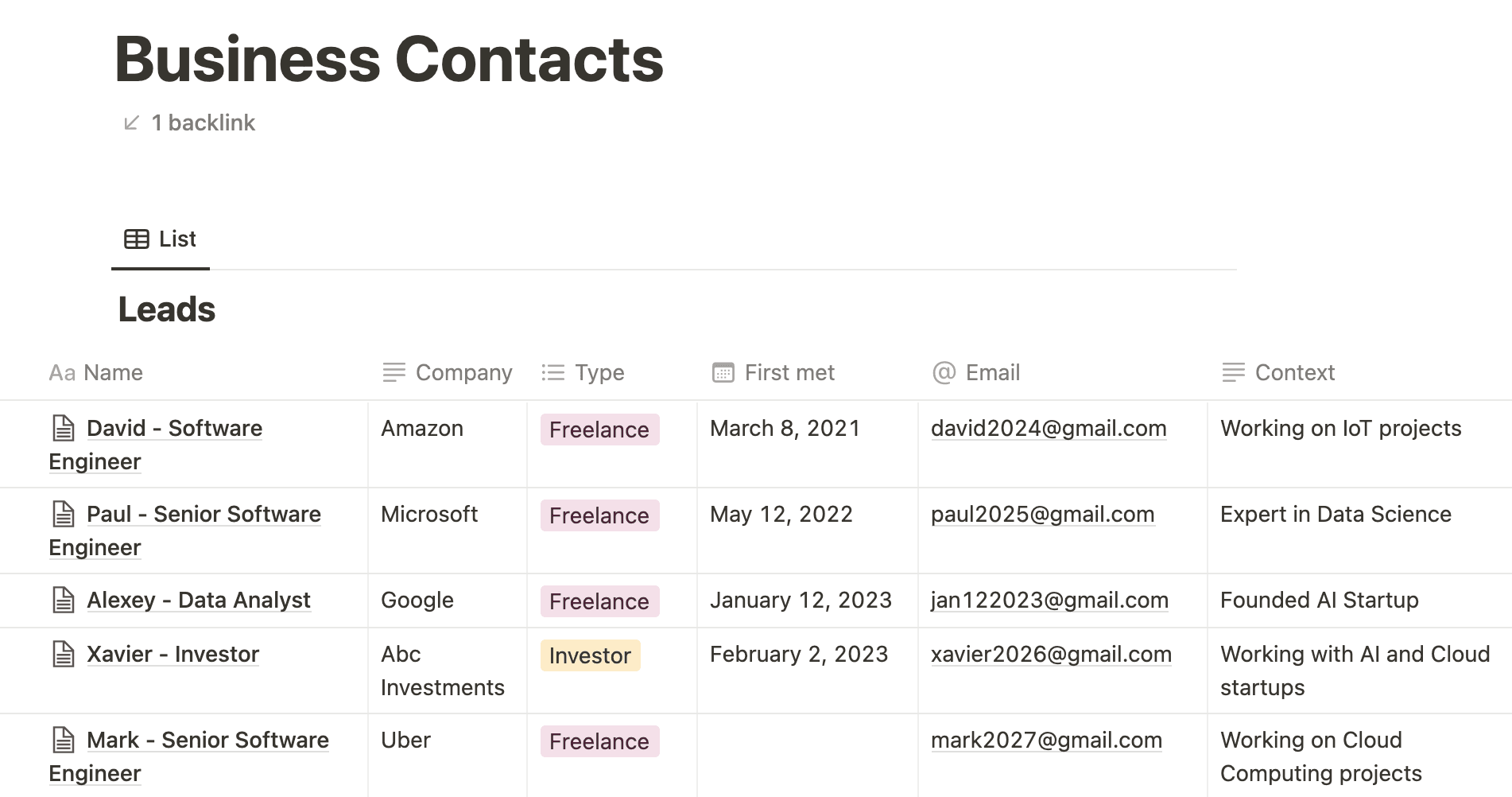
Task: Click the backlink arrow icon
Action: (x=132, y=122)
